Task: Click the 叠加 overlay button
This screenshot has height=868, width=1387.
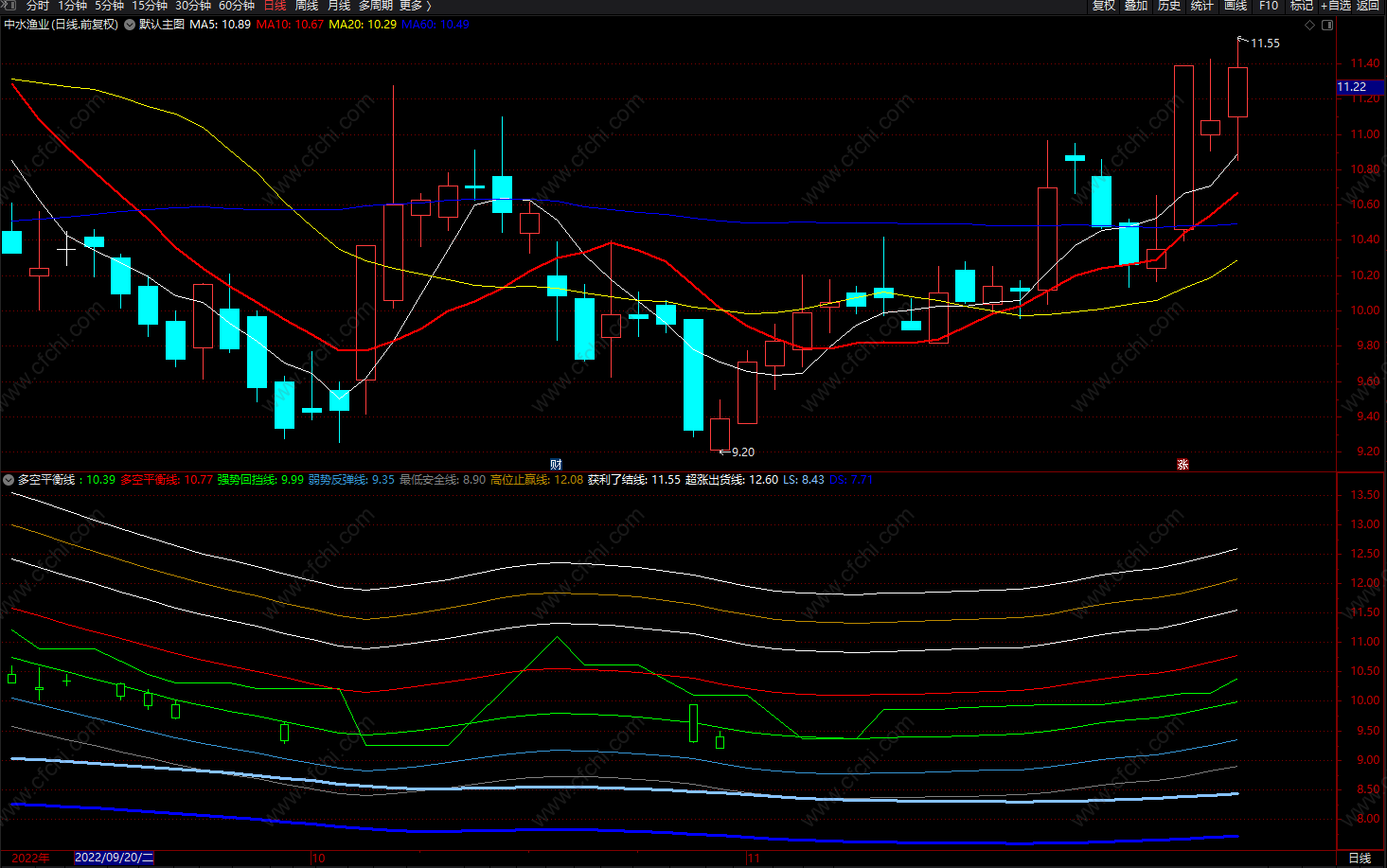Action: 1136,6
